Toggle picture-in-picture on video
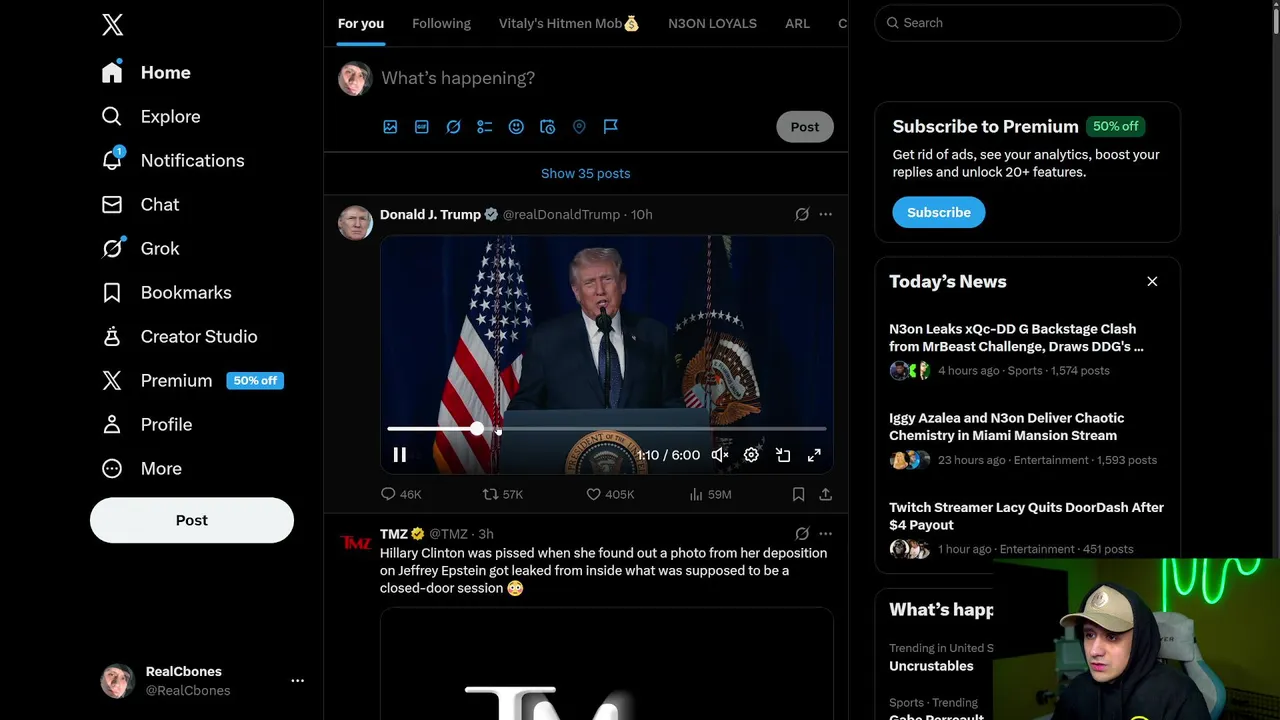Screen dimensions: 1280x720 (783, 455)
